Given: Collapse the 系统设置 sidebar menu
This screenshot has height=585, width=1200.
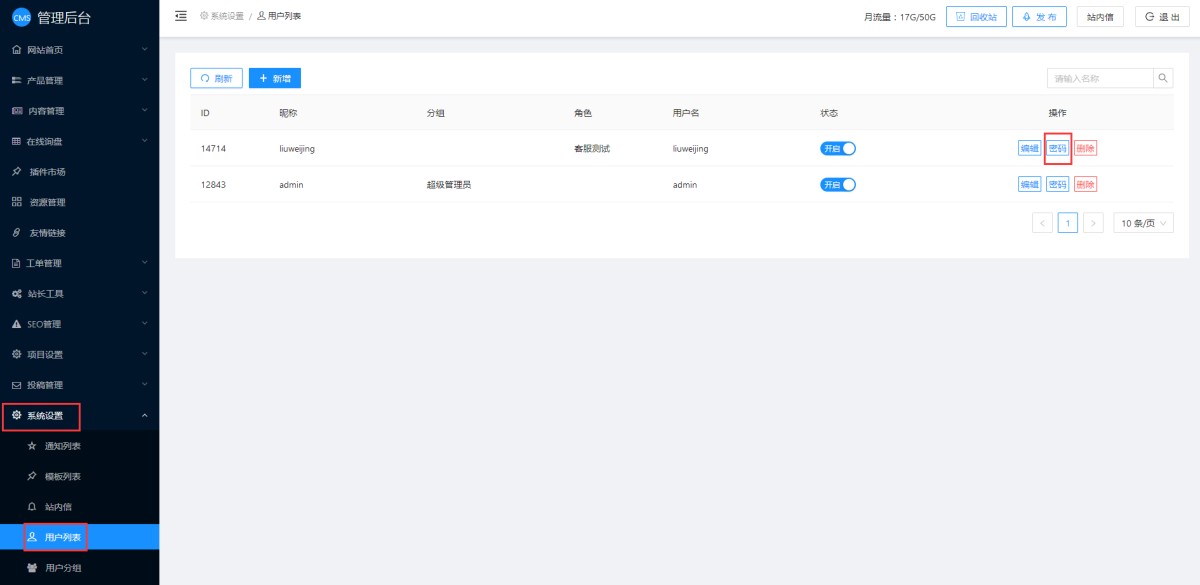Looking at the screenshot, I should pos(79,415).
